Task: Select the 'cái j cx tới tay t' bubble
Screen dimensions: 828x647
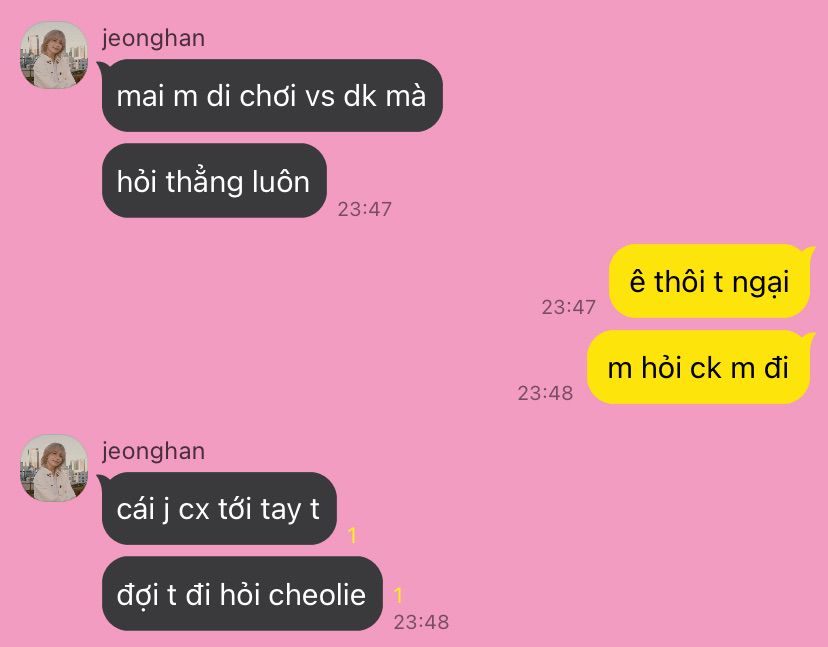Action: point(219,509)
